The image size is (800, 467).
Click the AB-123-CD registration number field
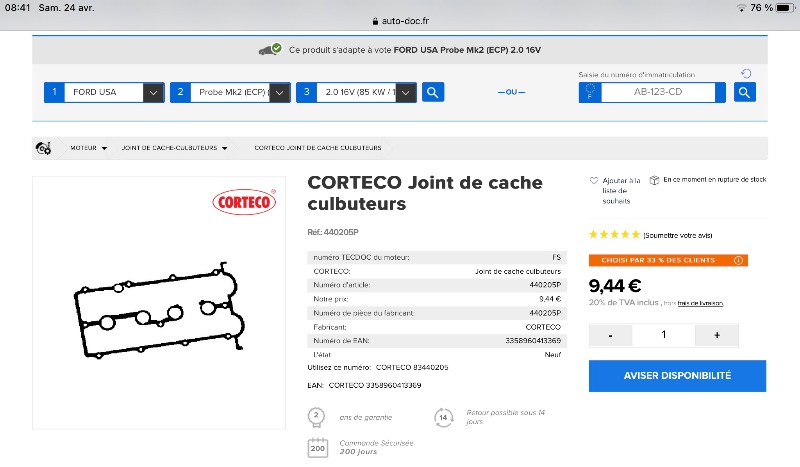[x=658, y=92]
